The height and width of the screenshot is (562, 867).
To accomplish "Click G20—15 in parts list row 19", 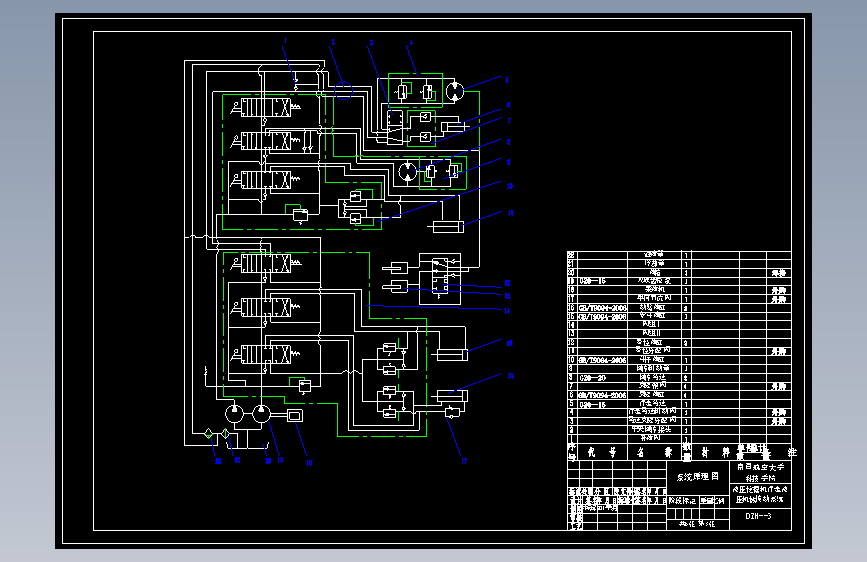I will [x=592, y=281].
